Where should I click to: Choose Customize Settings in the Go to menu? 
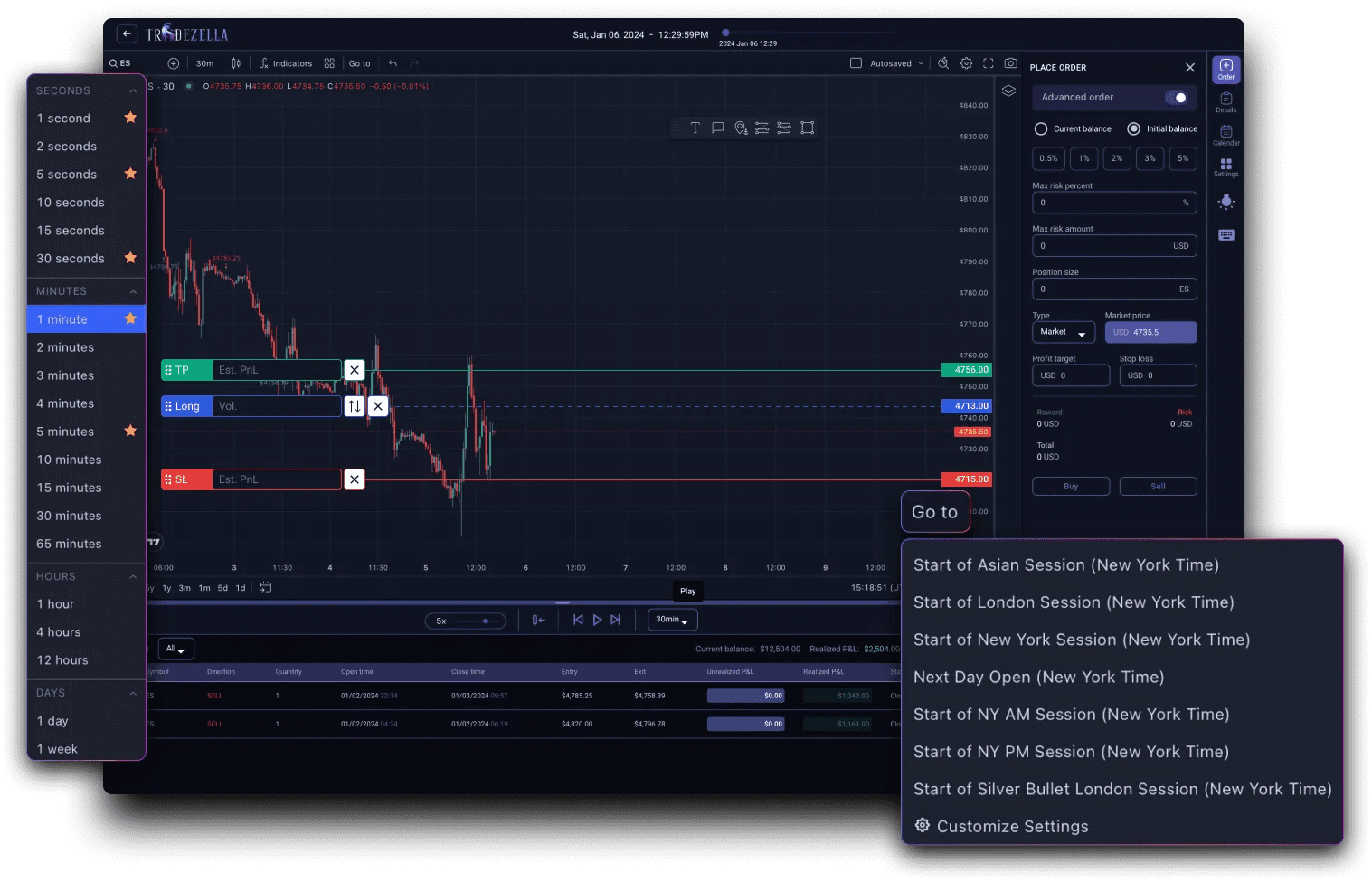[x=1012, y=825]
